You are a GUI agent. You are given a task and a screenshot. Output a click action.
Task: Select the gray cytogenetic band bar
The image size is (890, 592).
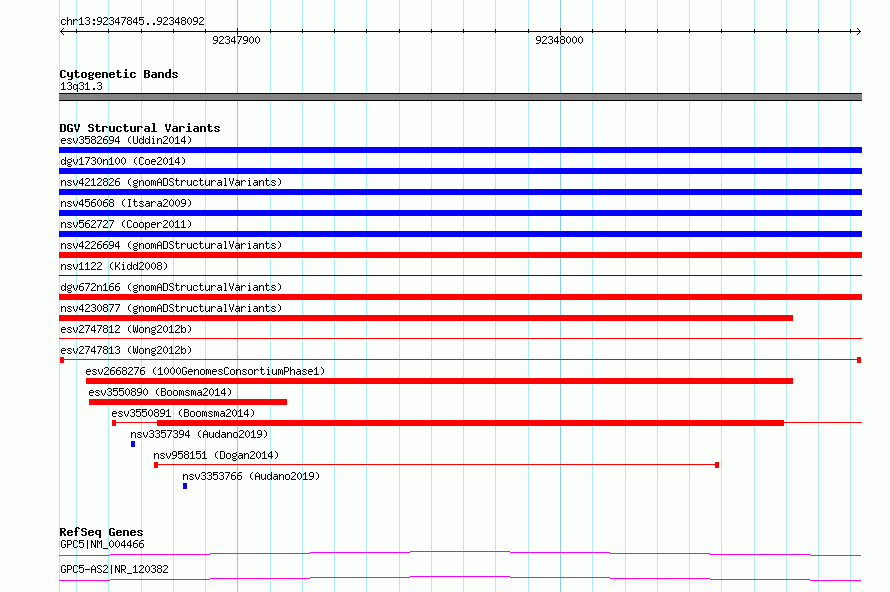click(x=460, y=97)
